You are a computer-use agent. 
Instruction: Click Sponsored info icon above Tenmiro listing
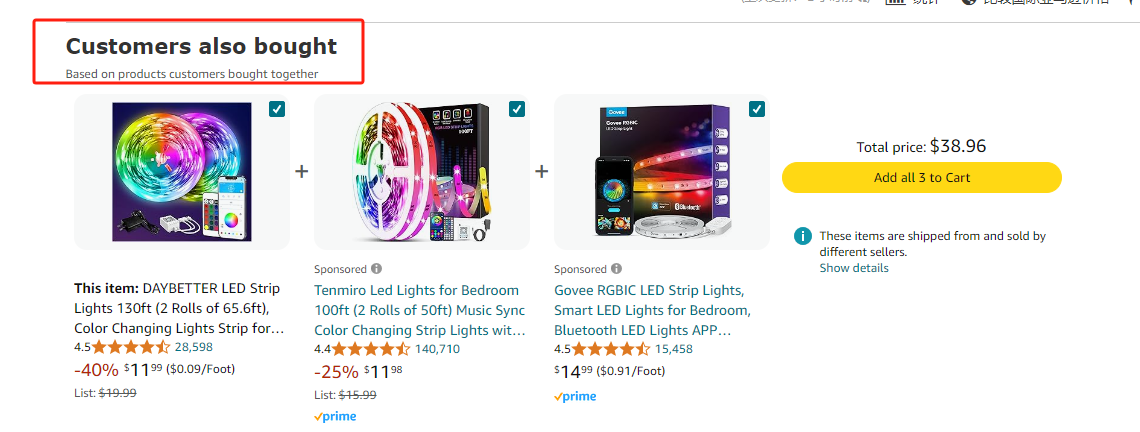click(377, 269)
